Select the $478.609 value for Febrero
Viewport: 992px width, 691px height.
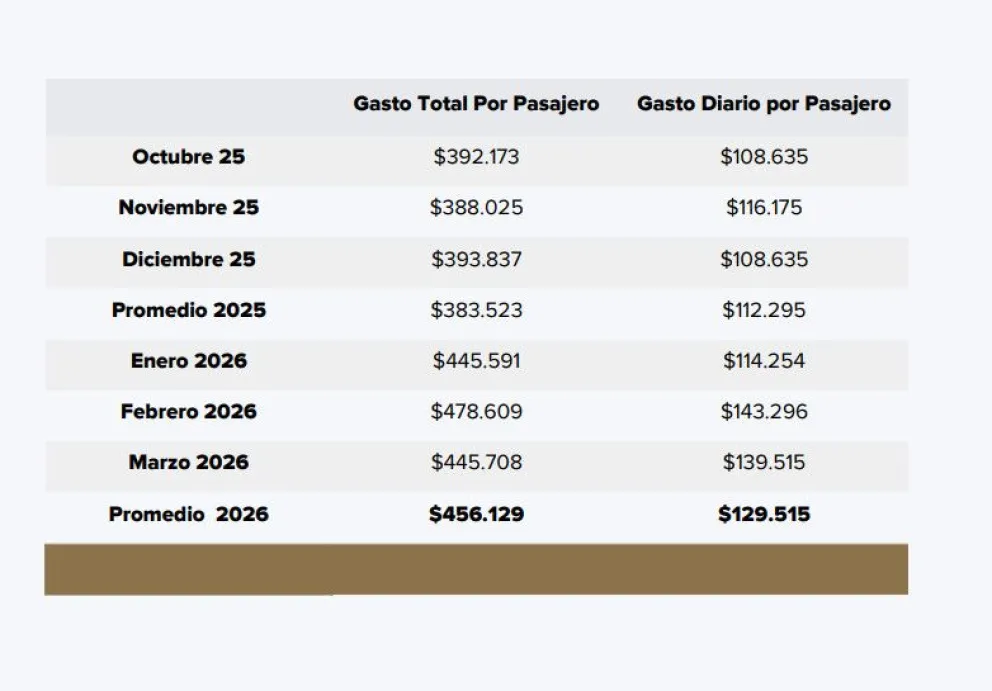pyautogui.click(x=476, y=411)
